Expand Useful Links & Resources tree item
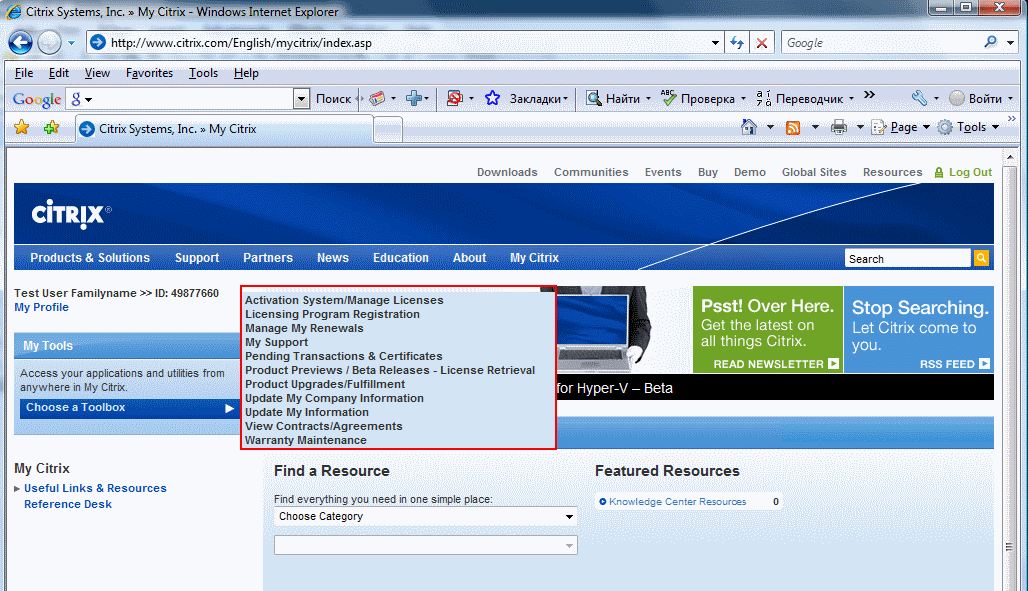 click(x=17, y=489)
